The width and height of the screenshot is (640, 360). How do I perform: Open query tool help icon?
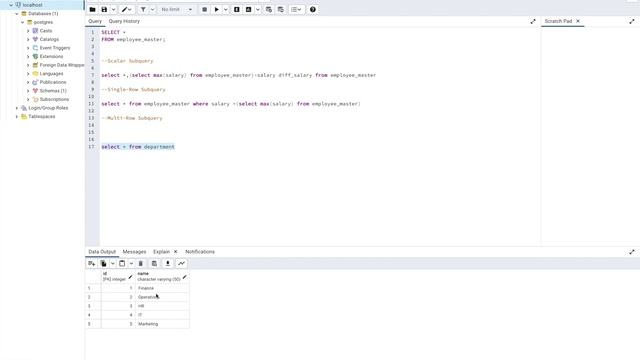click(x=313, y=9)
